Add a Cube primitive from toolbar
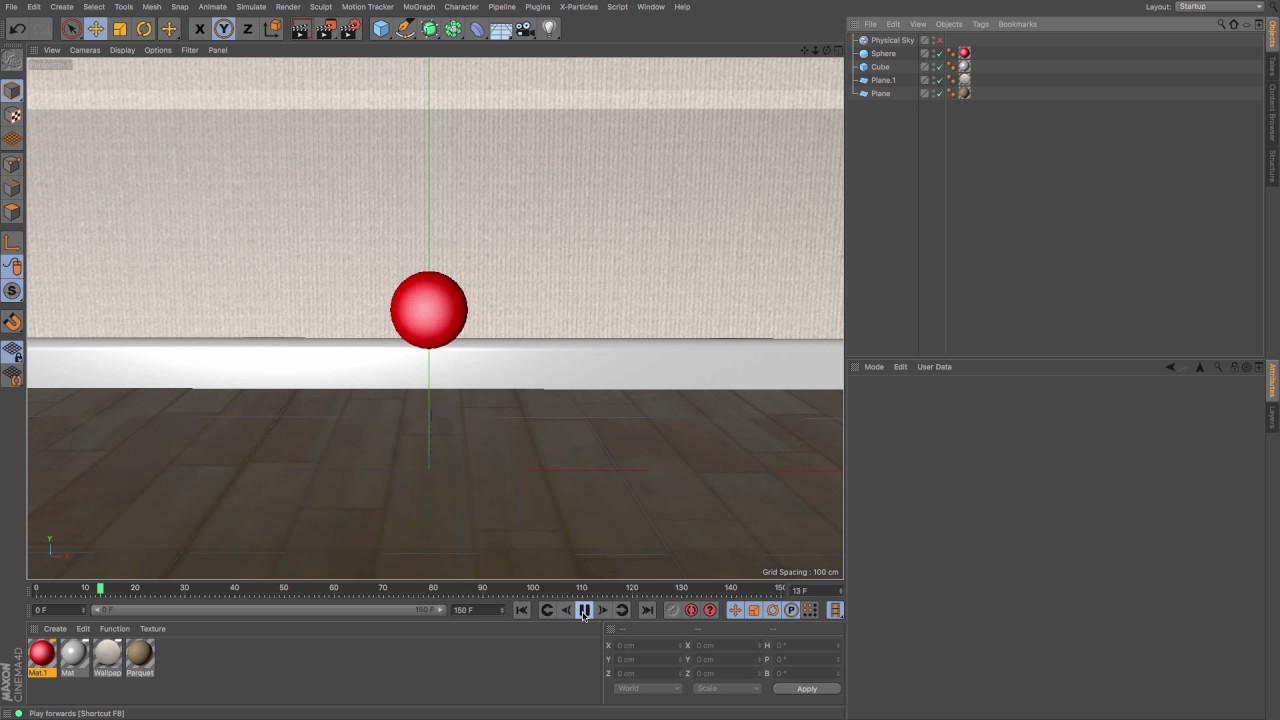Viewport: 1280px width, 720px height. pyautogui.click(x=381, y=29)
